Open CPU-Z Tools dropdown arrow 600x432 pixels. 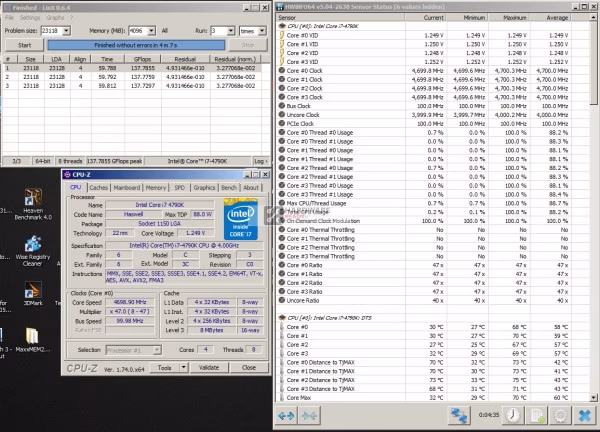pos(184,368)
